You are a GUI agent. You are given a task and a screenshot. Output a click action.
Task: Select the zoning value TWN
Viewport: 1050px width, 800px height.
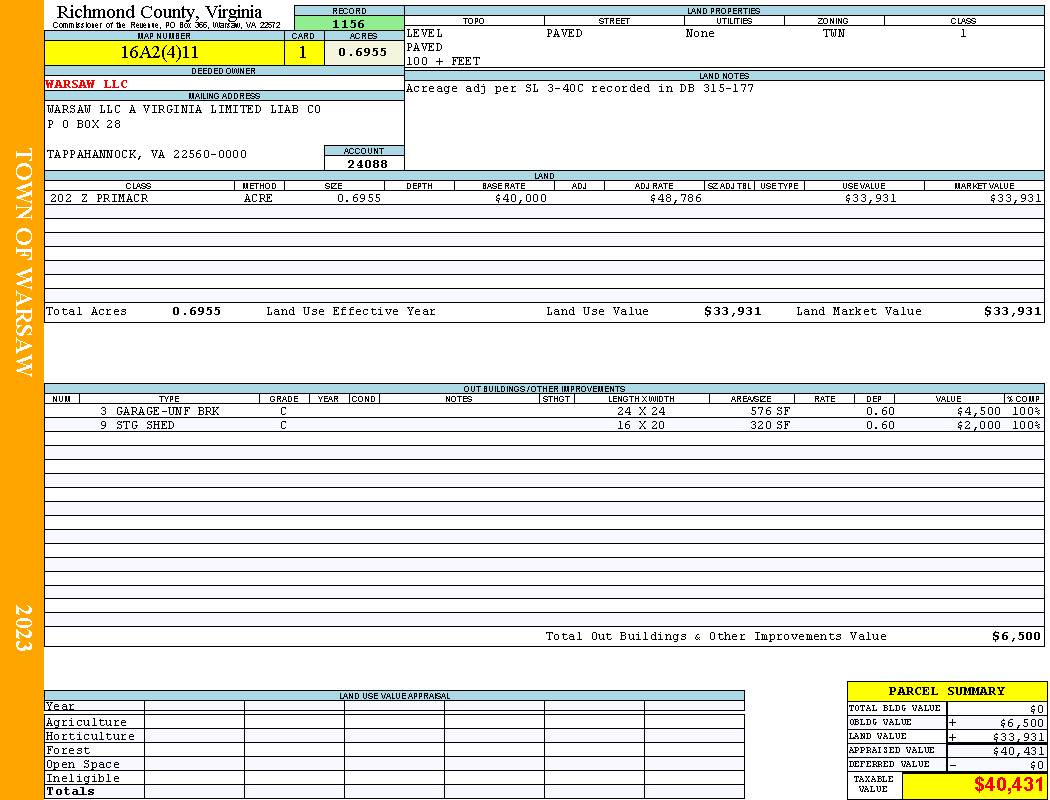(x=834, y=33)
